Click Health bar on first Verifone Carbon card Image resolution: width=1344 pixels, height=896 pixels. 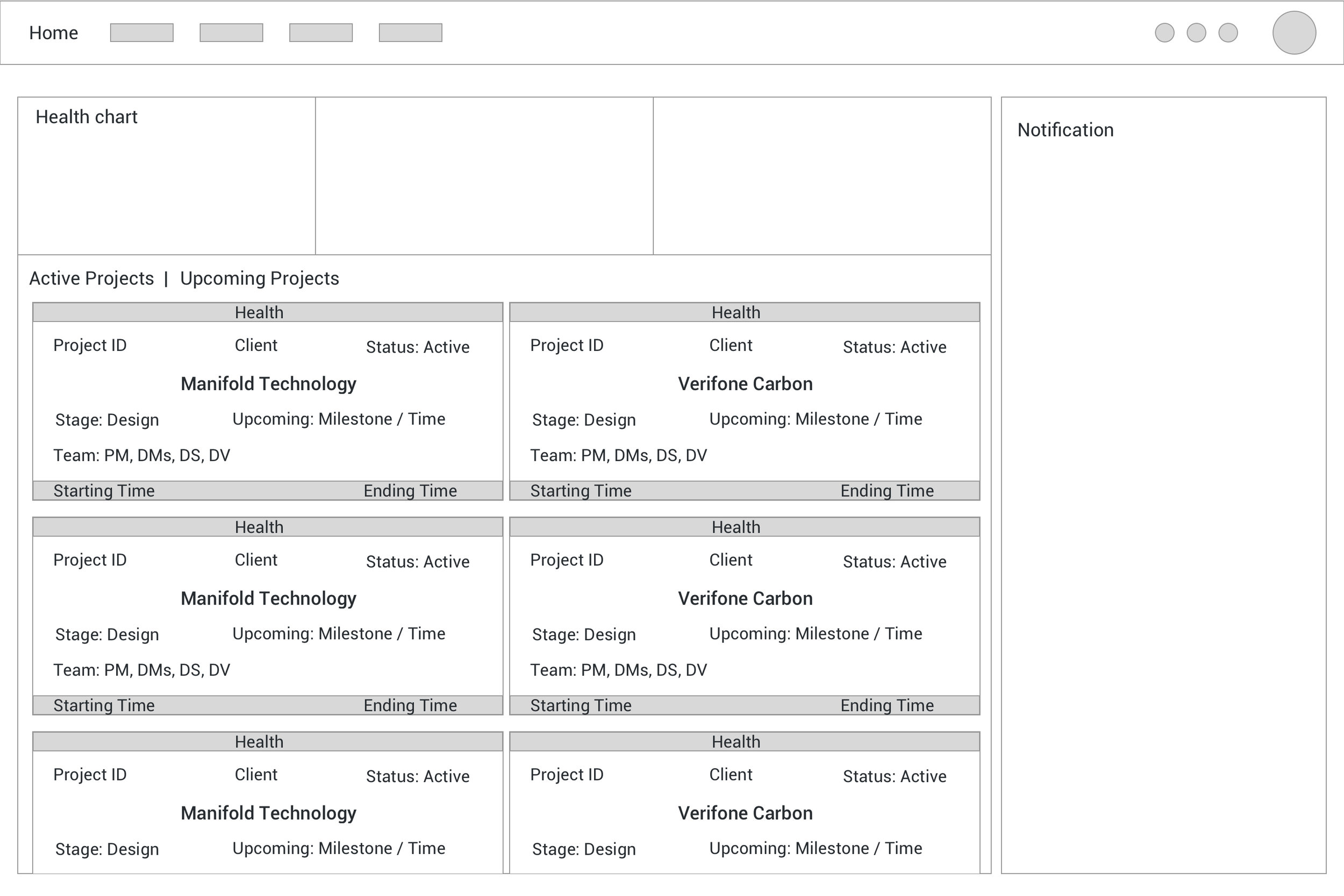point(745,313)
